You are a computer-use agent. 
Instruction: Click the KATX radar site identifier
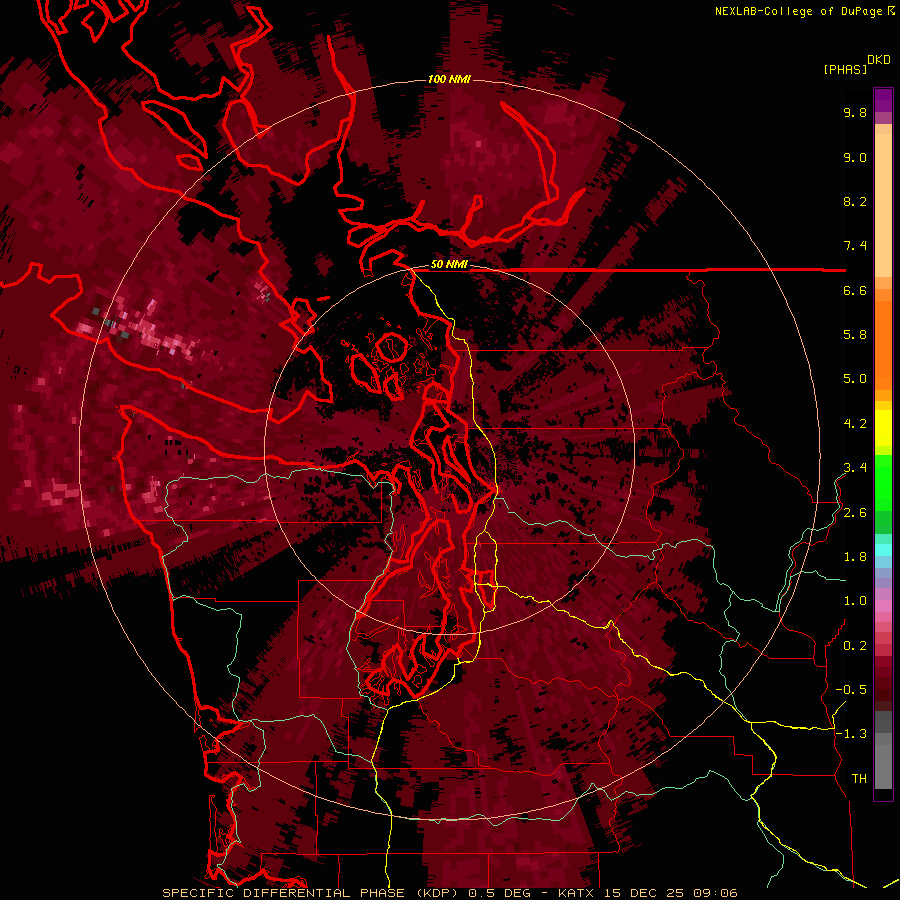(575, 893)
